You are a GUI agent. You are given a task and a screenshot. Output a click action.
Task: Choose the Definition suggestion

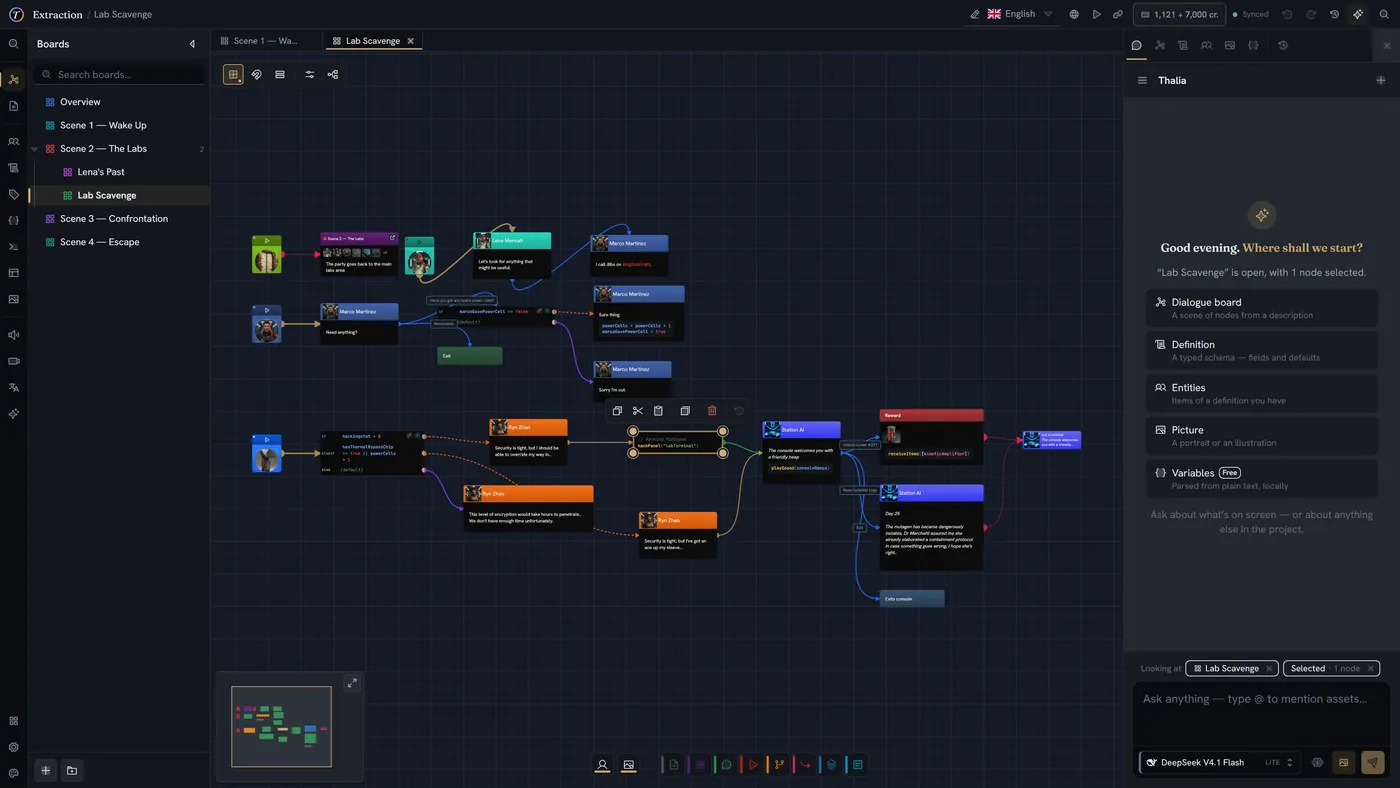pyautogui.click(x=1262, y=350)
